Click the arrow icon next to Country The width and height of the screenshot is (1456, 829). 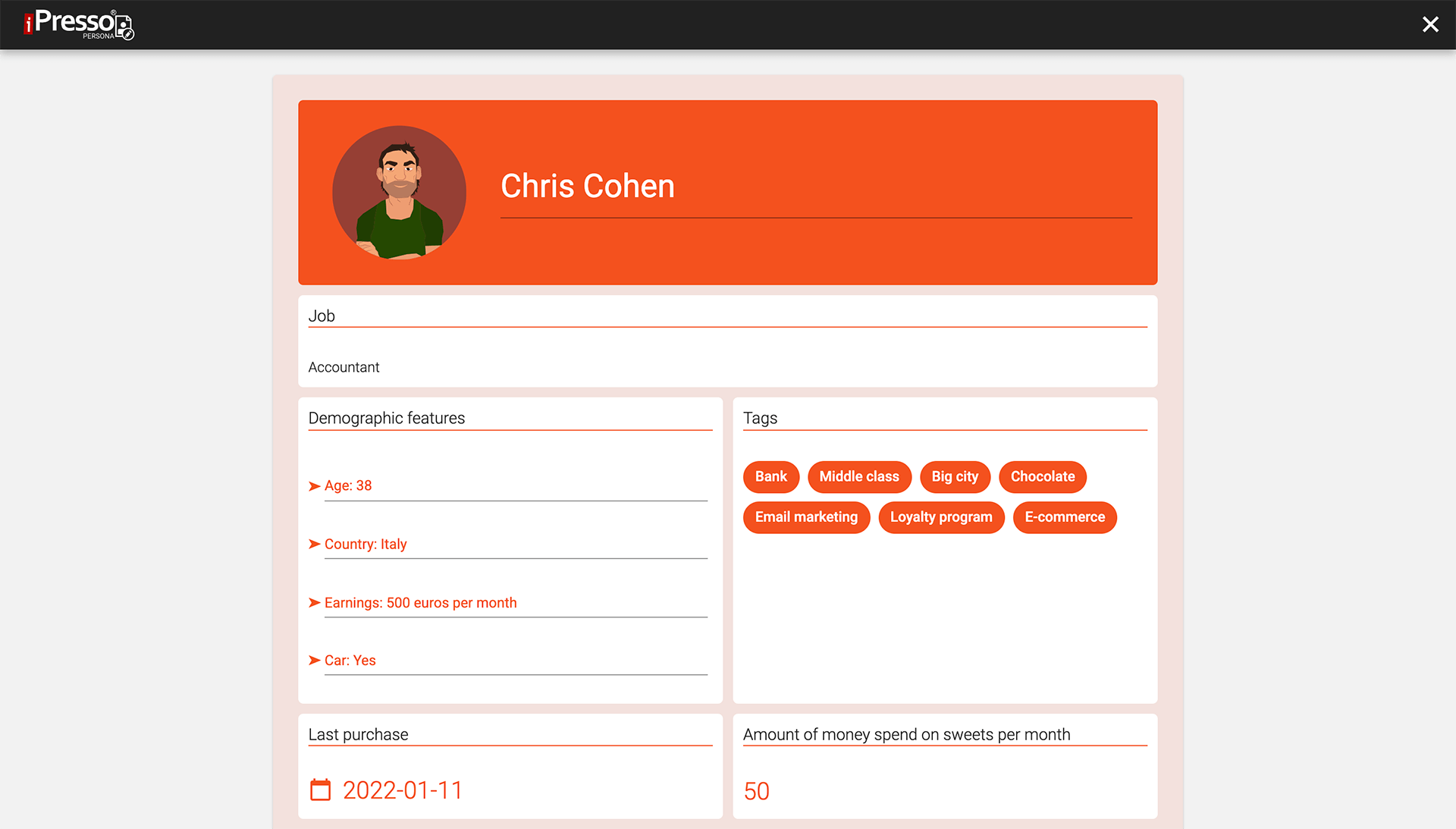click(x=314, y=545)
